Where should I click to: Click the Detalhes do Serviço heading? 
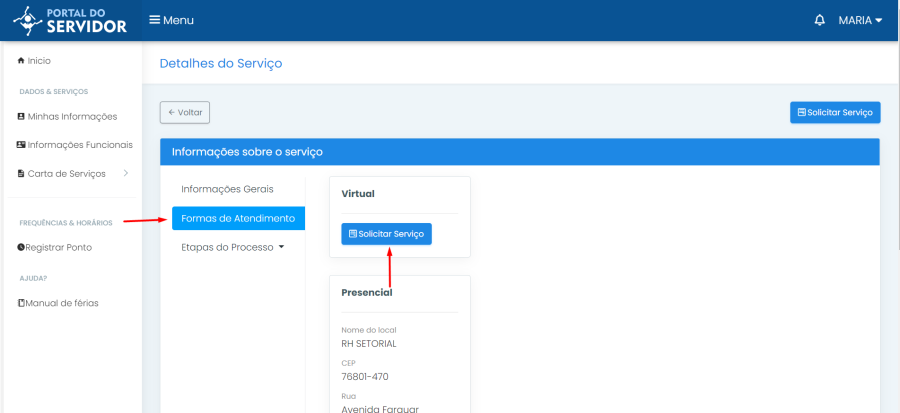pos(221,63)
